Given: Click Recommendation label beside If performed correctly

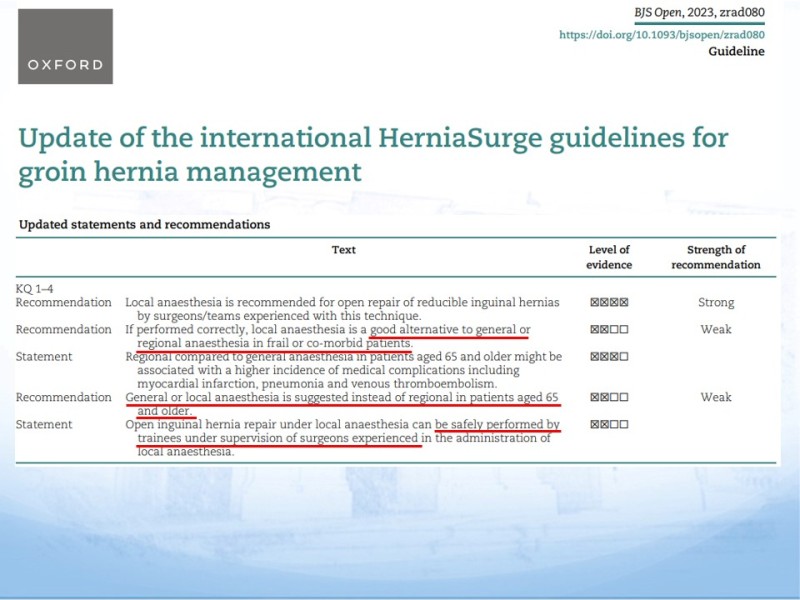Looking at the screenshot, I should click(63, 329).
